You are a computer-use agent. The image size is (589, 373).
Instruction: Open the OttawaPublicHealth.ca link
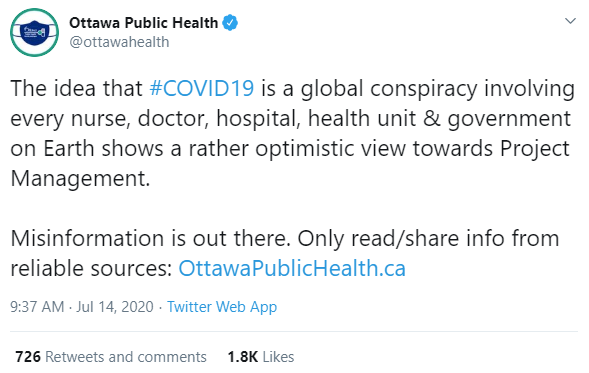[x=292, y=268]
